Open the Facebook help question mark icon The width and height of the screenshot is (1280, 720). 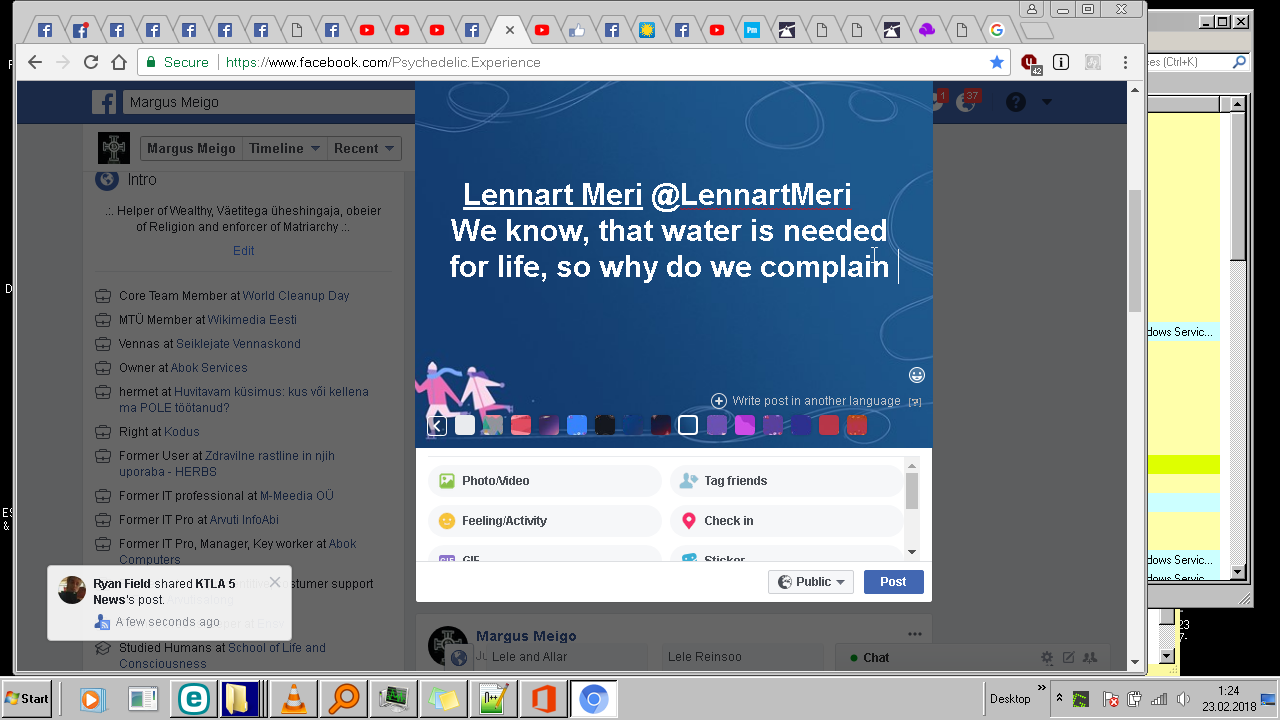click(x=1016, y=102)
